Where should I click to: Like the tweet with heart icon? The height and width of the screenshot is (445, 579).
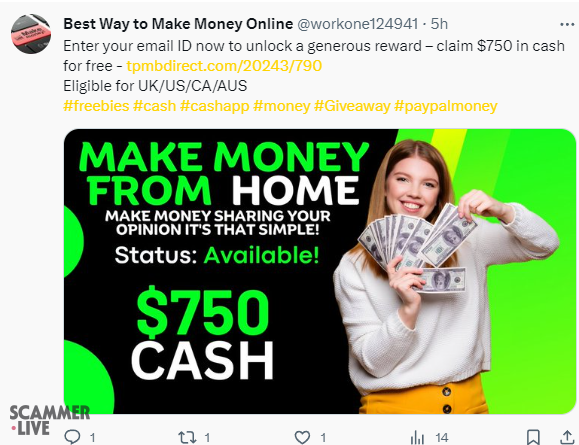pos(302,438)
